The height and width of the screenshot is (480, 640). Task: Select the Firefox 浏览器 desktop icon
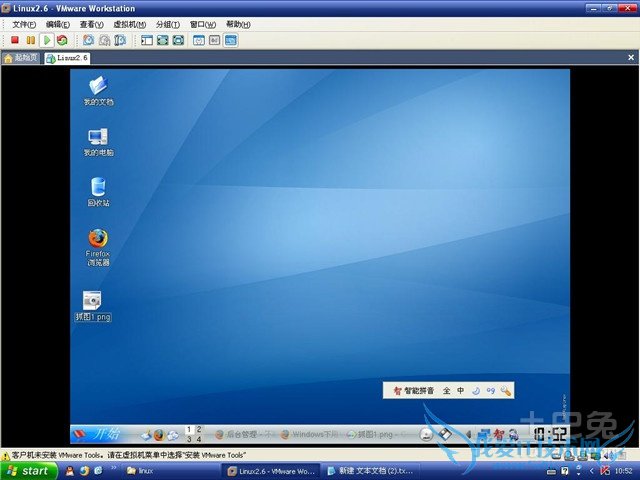pyautogui.click(x=98, y=247)
